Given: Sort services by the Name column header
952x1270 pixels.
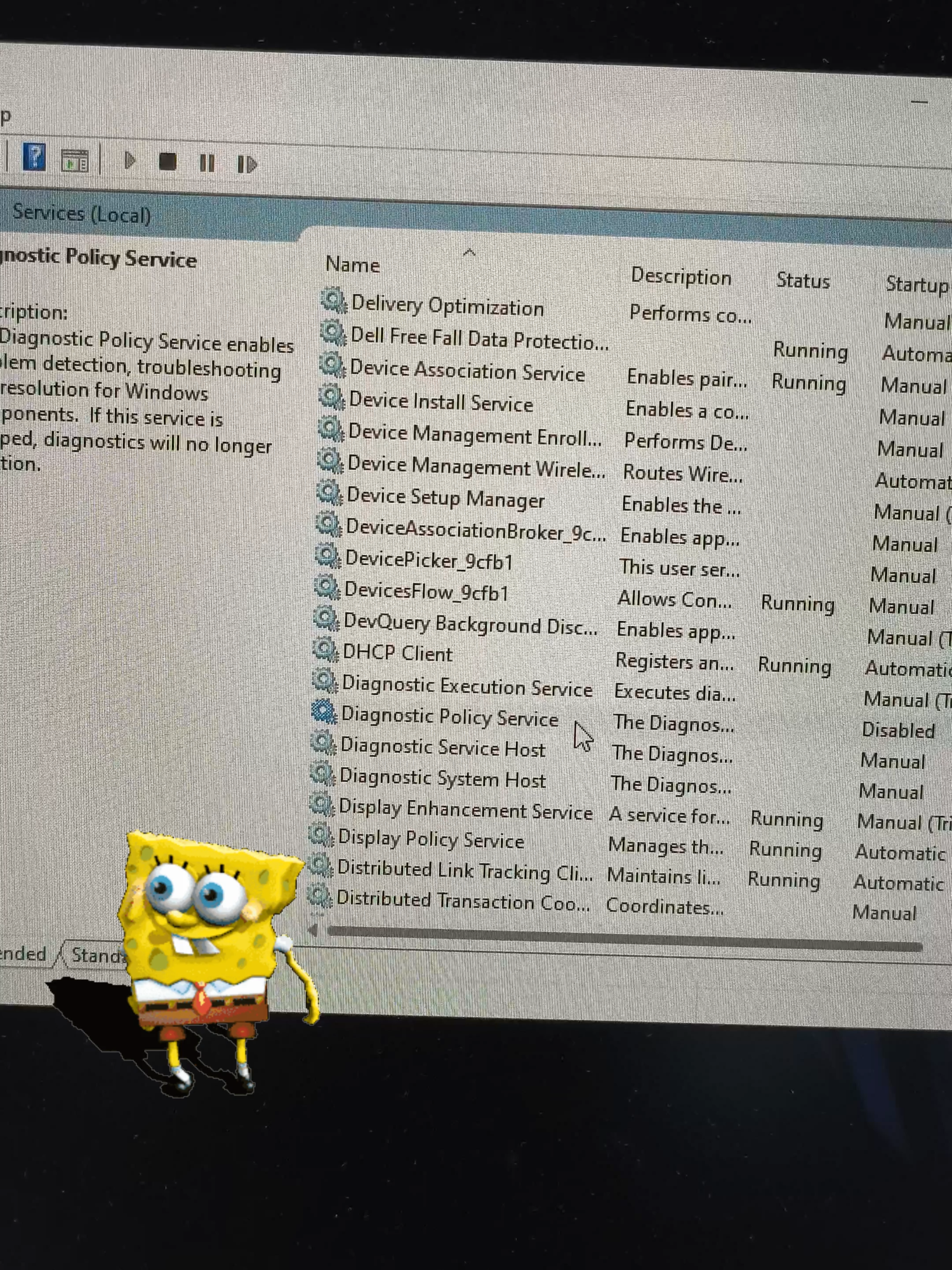Looking at the screenshot, I should pyautogui.click(x=353, y=264).
